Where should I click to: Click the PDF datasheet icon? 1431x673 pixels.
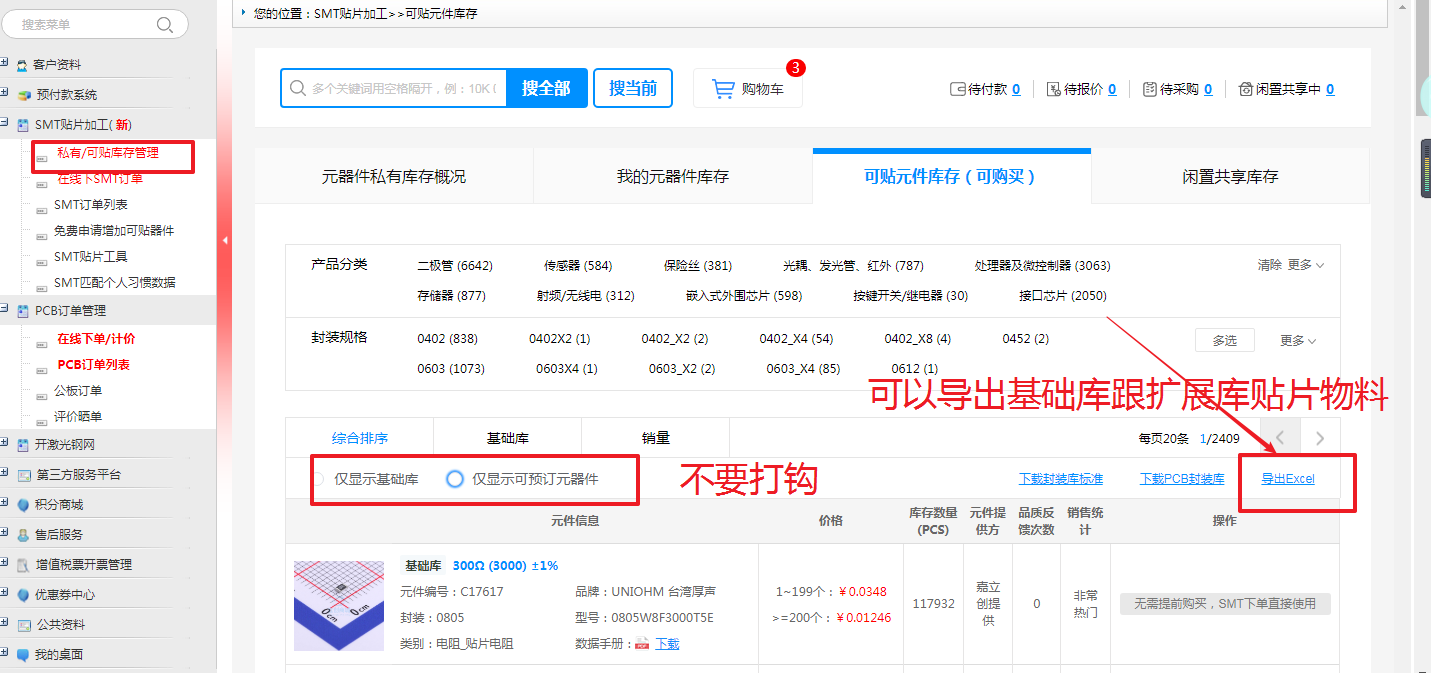pos(641,644)
